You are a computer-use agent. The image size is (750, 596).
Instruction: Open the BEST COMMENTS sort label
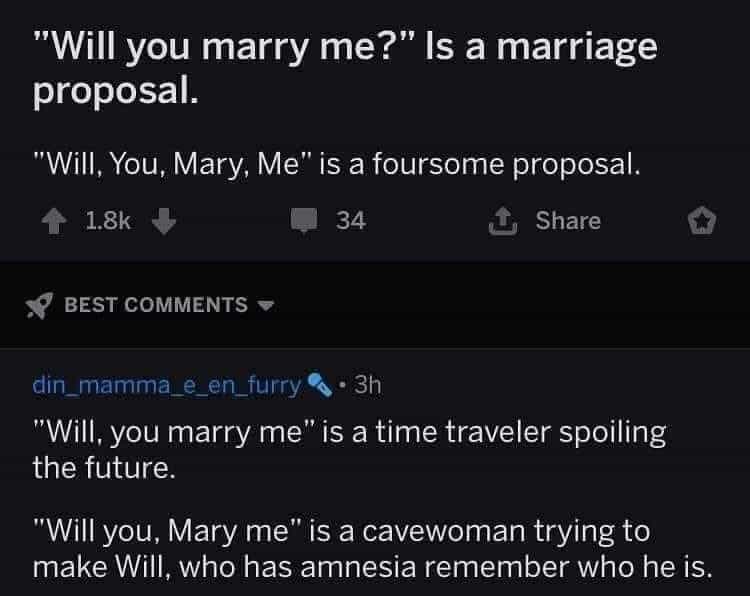point(155,304)
